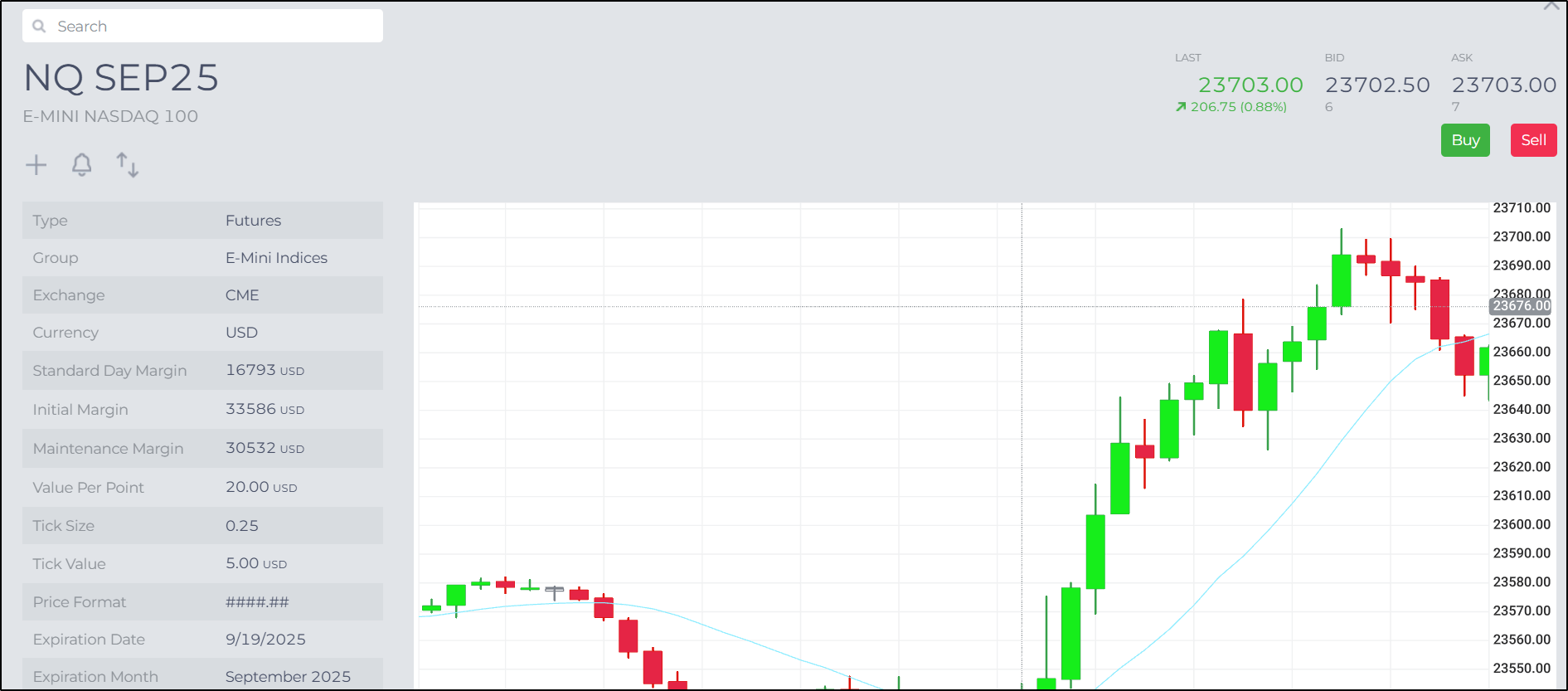Click the Value Per Point label
This screenshot has width=1568, height=691.
tap(88, 488)
